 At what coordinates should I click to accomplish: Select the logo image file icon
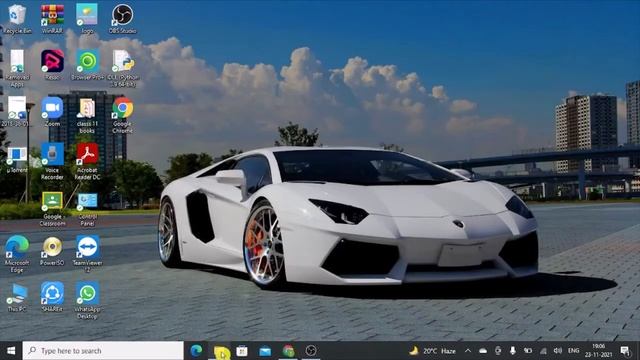(87, 18)
